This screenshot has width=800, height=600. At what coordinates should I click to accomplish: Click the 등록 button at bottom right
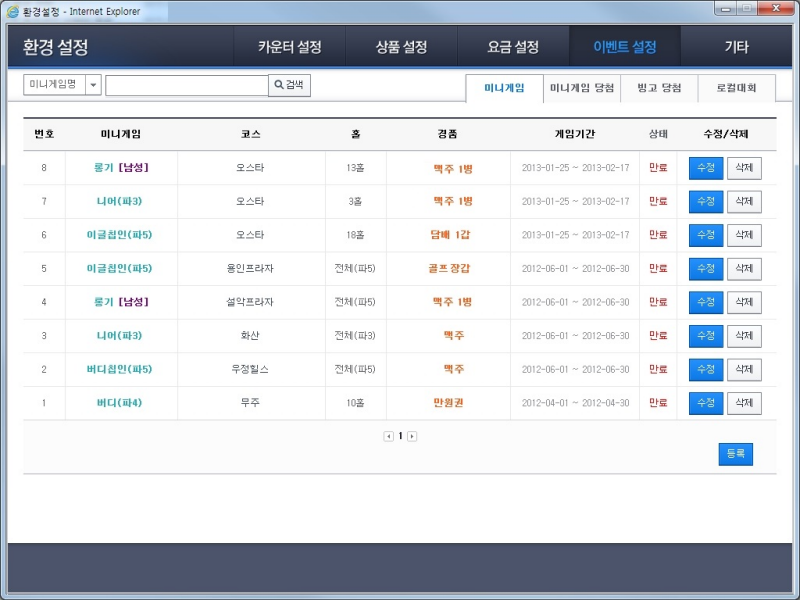click(x=737, y=454)
